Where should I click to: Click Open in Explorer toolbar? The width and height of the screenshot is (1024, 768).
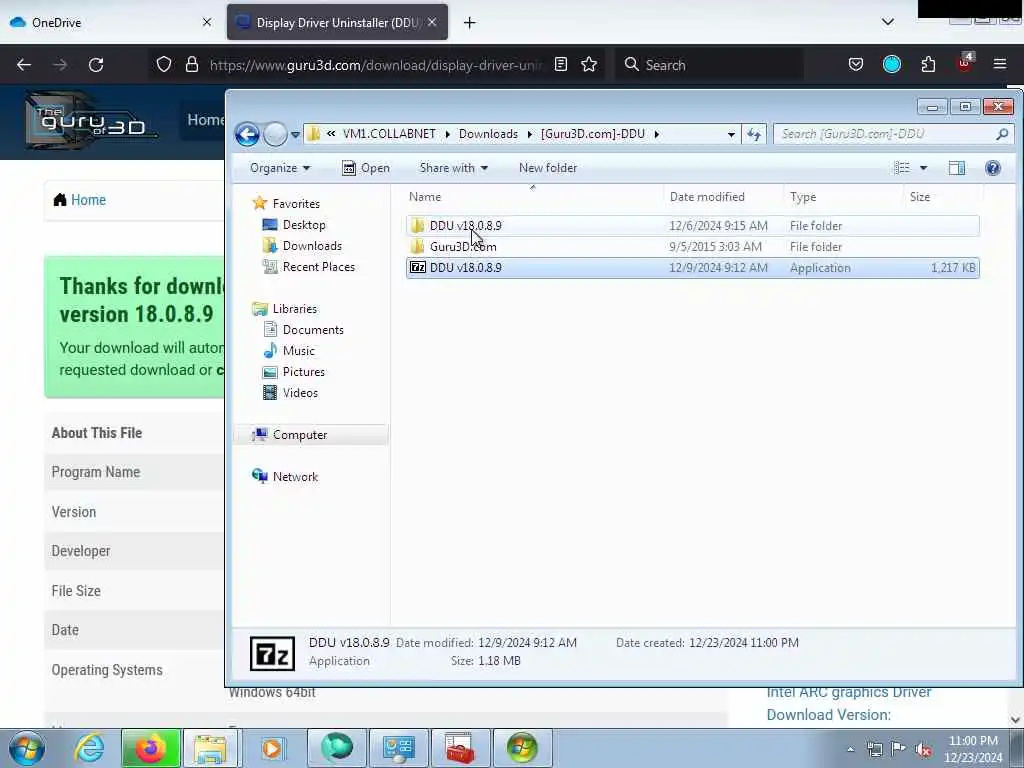(x=366, y=168)
